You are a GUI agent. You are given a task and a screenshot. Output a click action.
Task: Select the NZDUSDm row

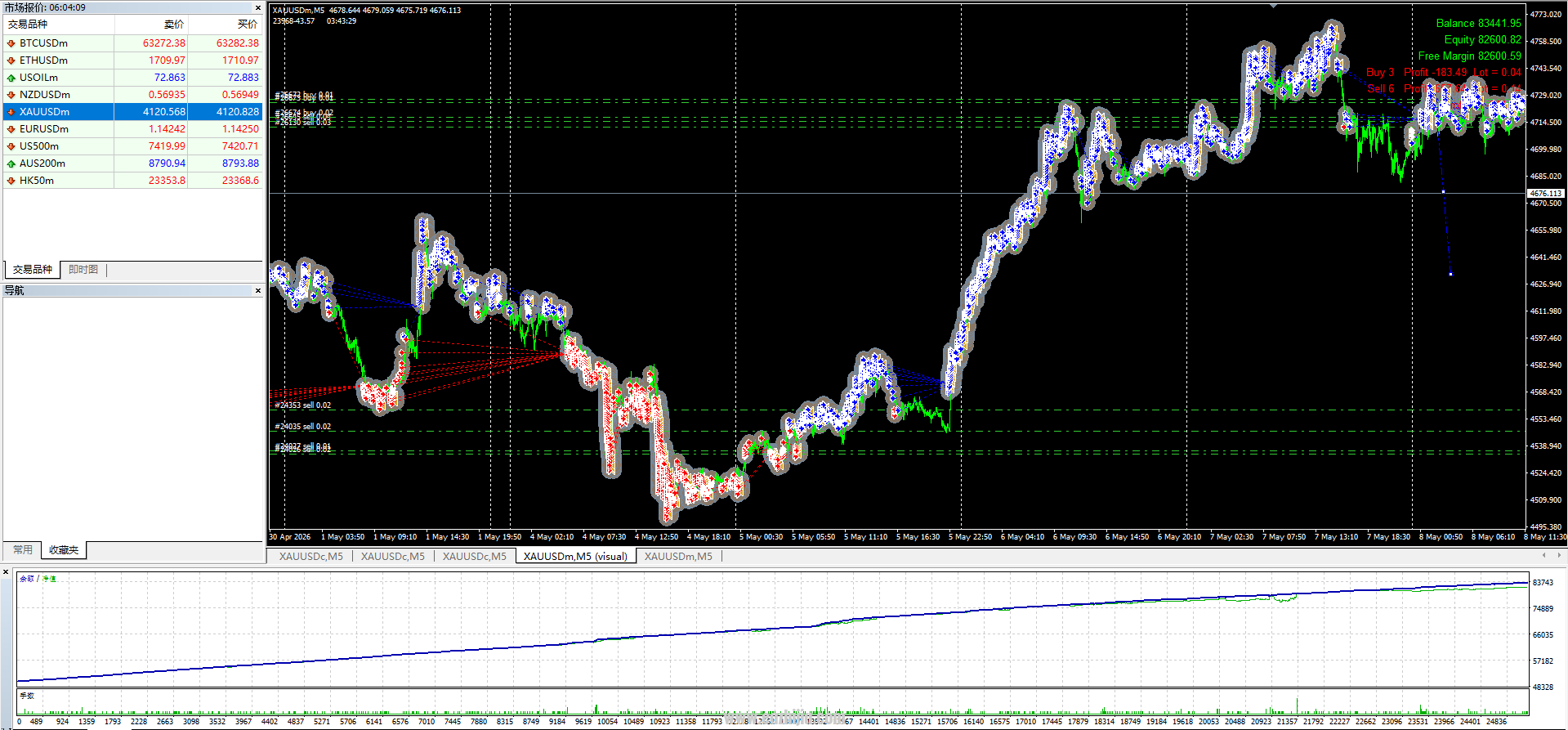(133, 95)
